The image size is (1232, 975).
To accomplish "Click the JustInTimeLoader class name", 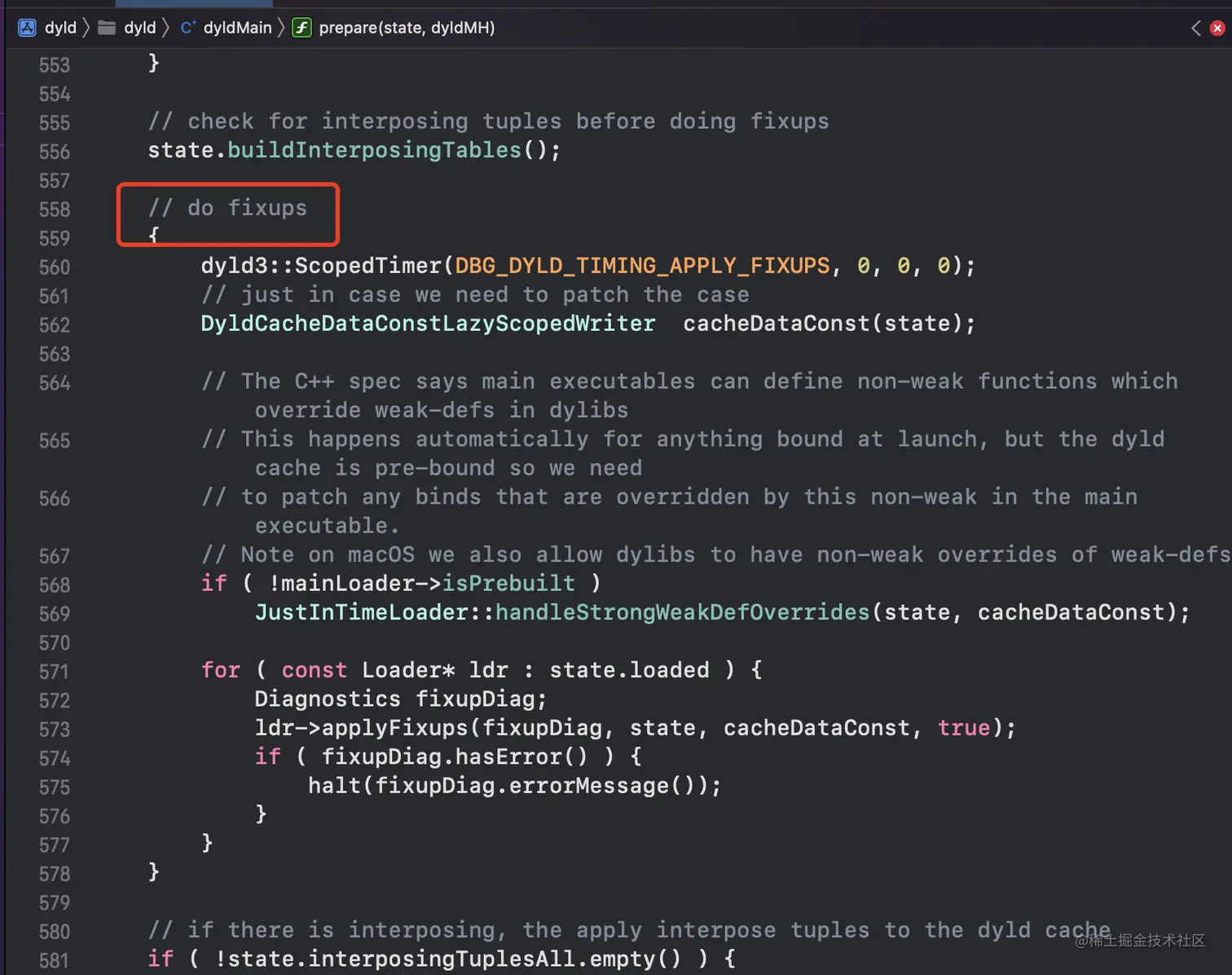I will point(361,612).
